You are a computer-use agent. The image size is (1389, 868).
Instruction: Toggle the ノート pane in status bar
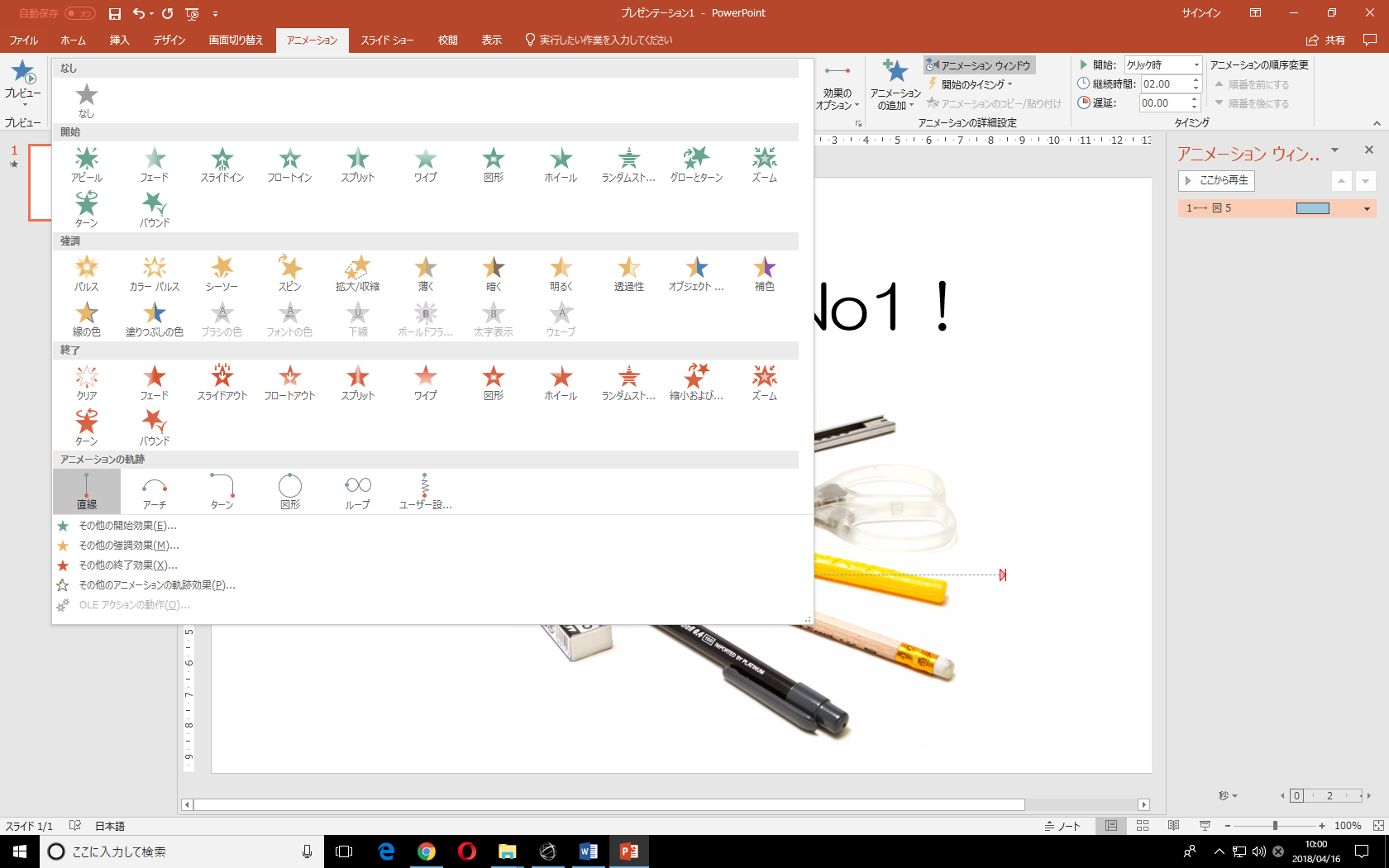[x=1062, y=826]
